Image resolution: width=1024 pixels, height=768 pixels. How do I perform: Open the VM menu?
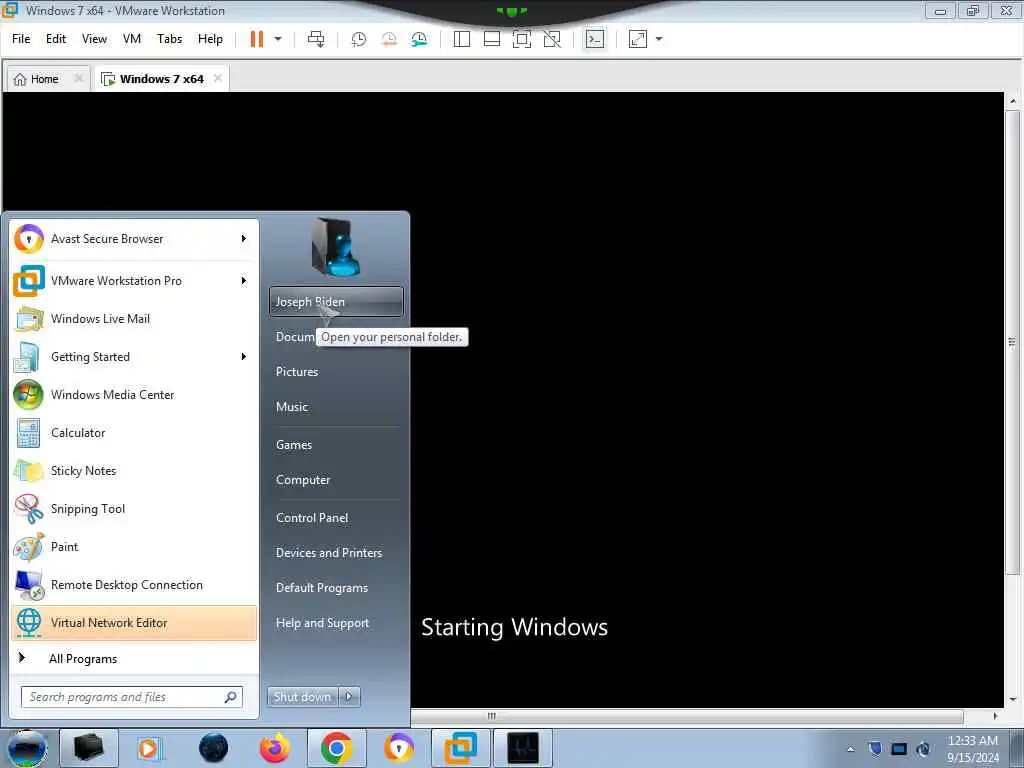132,39
